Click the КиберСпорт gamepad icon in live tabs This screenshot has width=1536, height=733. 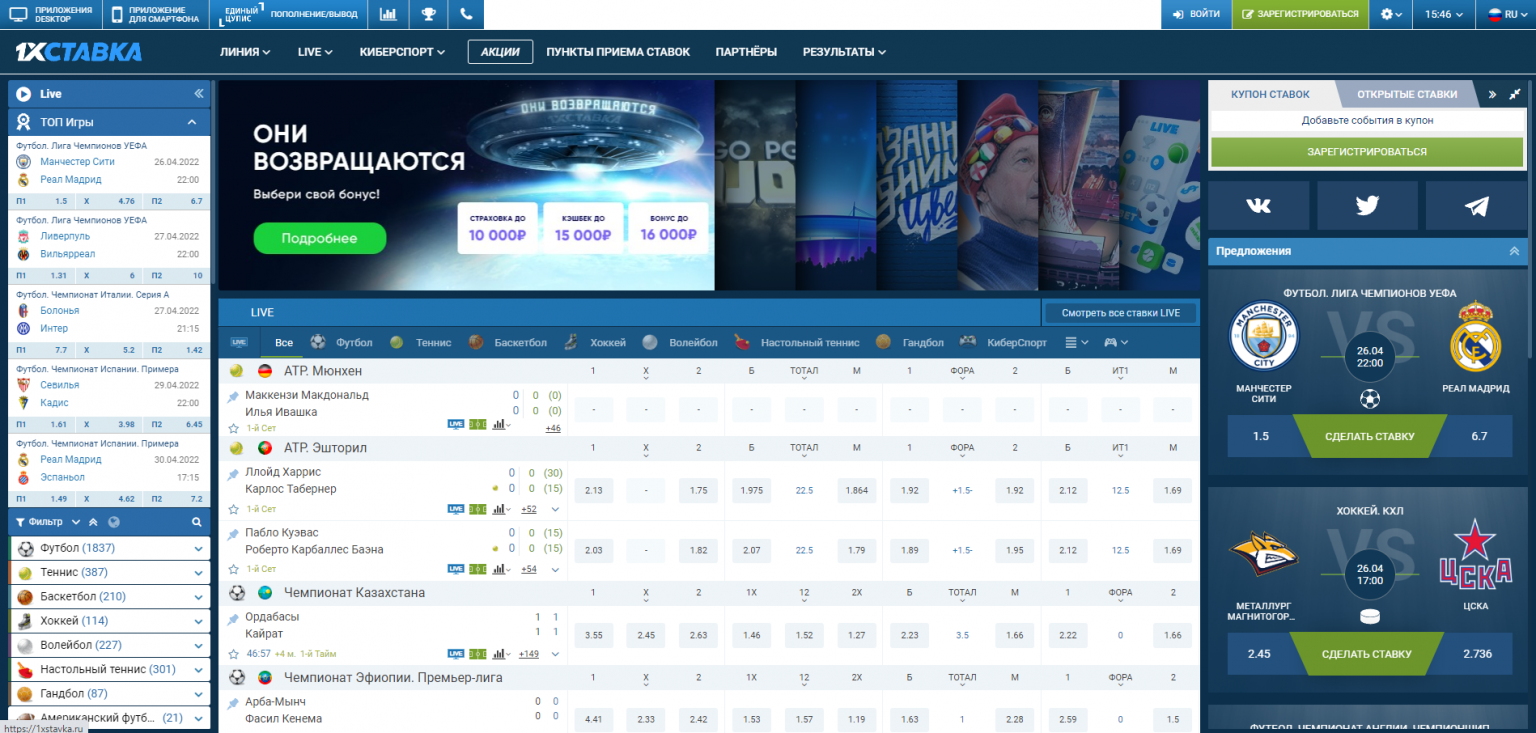[968, 342]
